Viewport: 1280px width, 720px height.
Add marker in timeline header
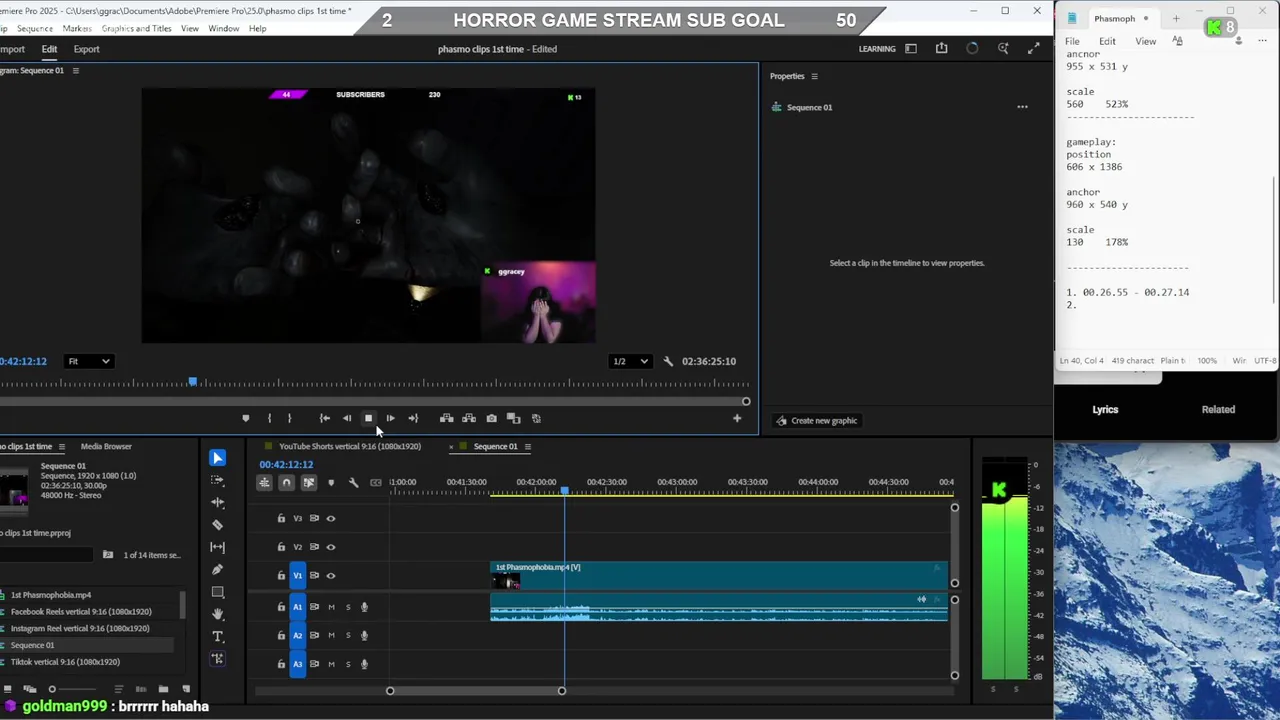tap(331, 482)
